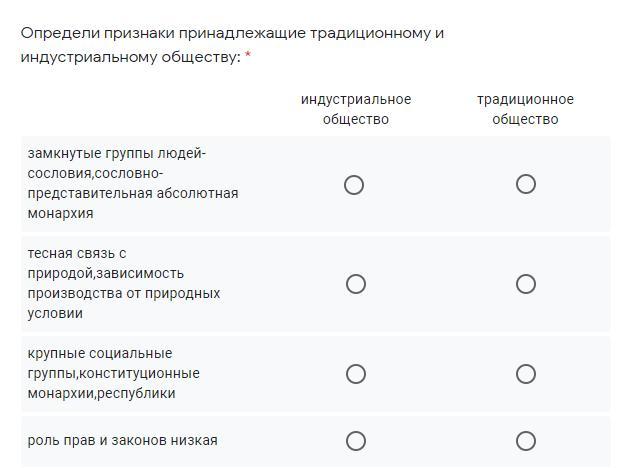Viewport: 624px width, 468px height.
Task: Click 'индустриальному обществу:' in the question title
Action: [130, 57]
